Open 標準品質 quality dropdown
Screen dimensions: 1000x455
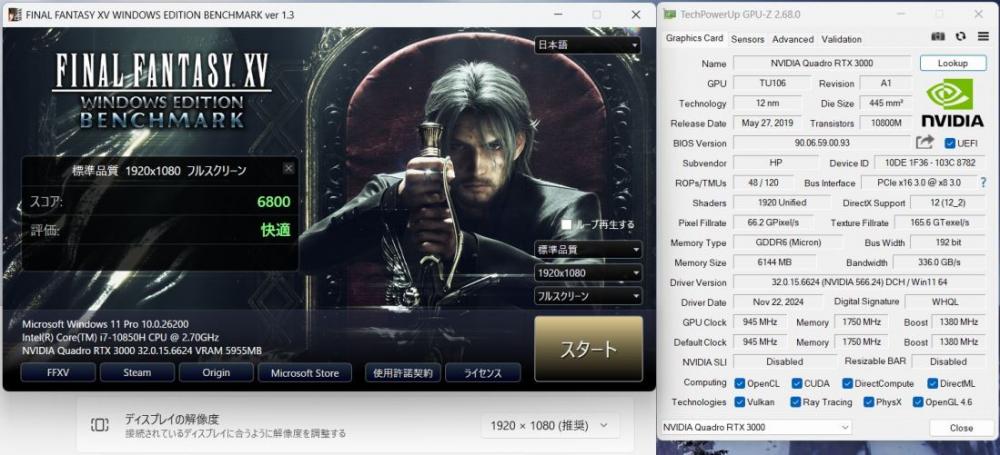pos(588,250)
